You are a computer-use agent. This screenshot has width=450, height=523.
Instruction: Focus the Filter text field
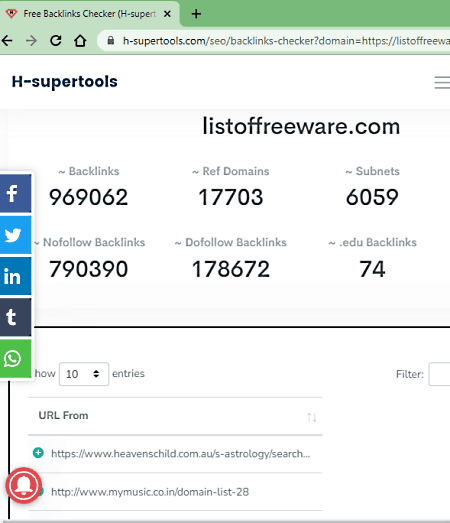(439, 374)
